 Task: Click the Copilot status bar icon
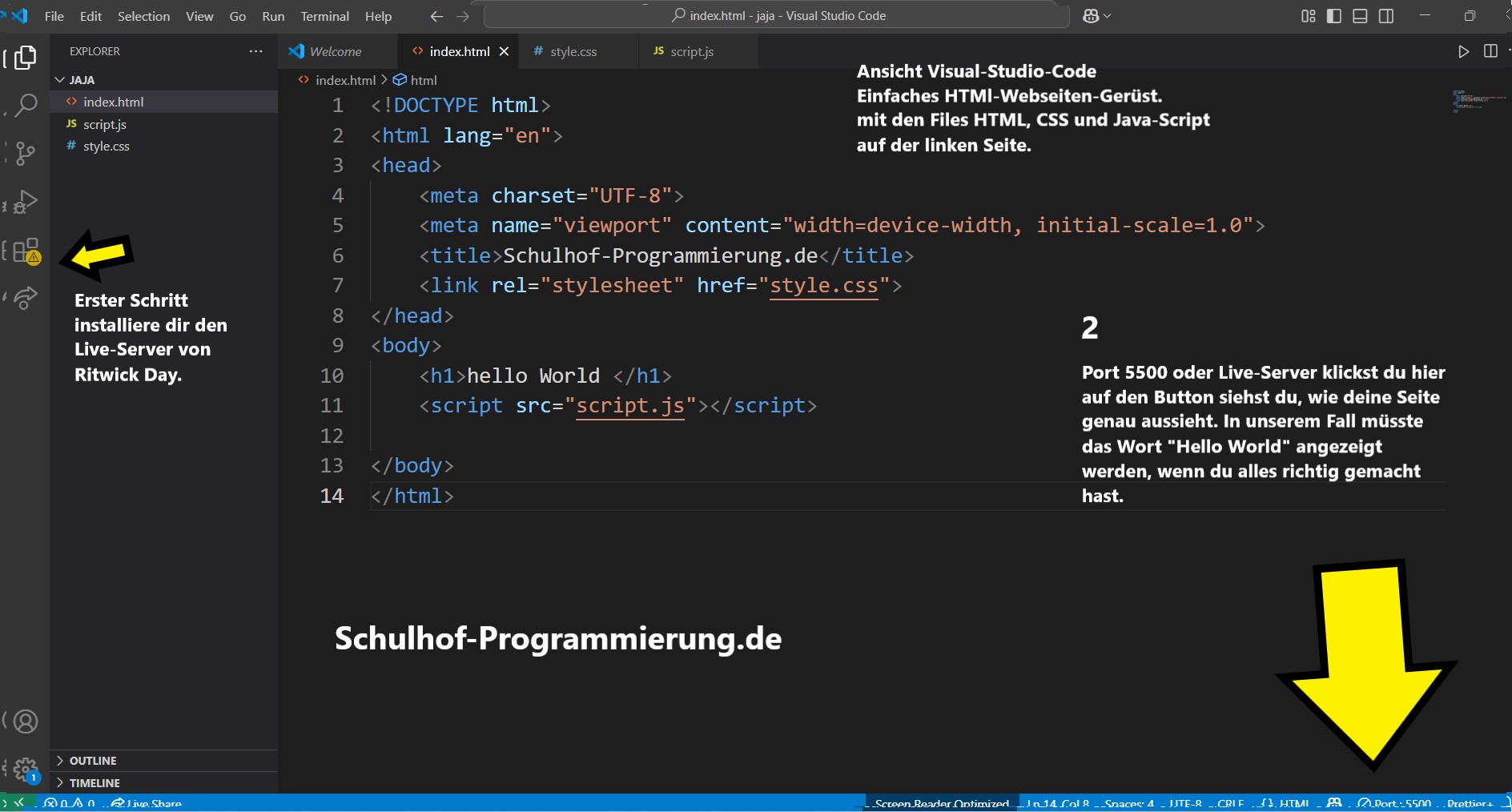point(1334,803)
